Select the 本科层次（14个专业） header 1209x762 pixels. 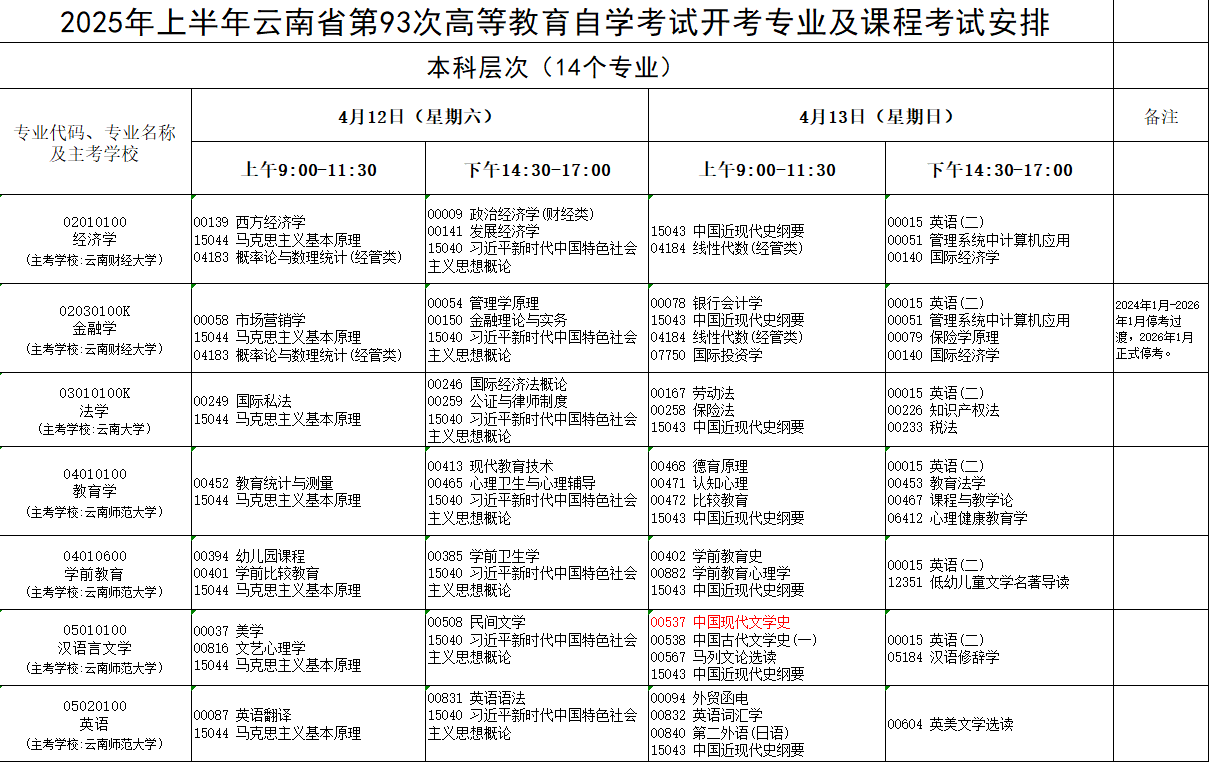coord(553,69)
